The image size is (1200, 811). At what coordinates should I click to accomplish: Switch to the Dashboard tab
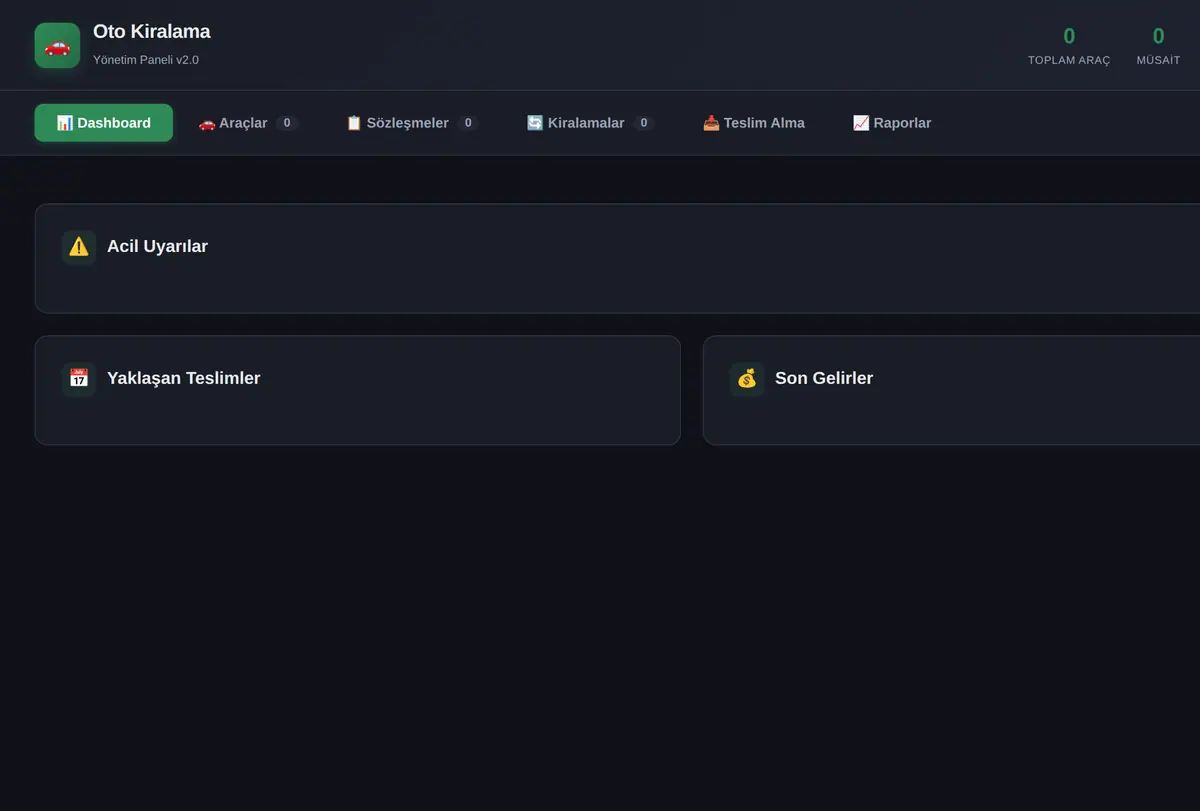point(104,123)
